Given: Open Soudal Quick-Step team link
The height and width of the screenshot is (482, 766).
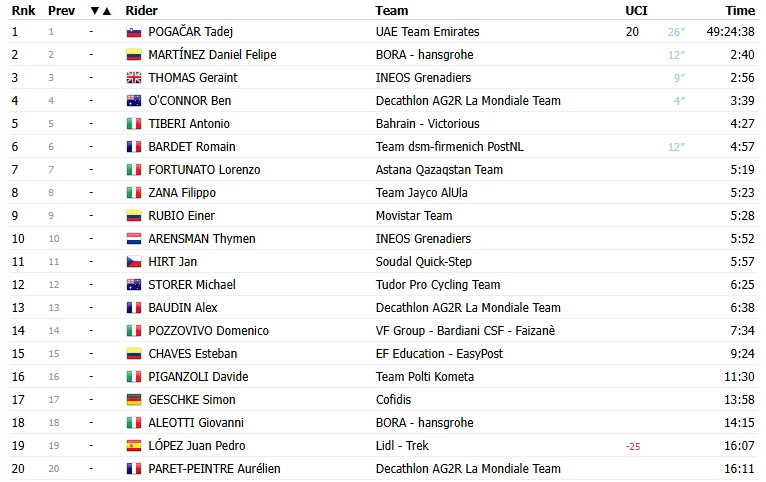Looking at the screenshot, I should (424, 262).
